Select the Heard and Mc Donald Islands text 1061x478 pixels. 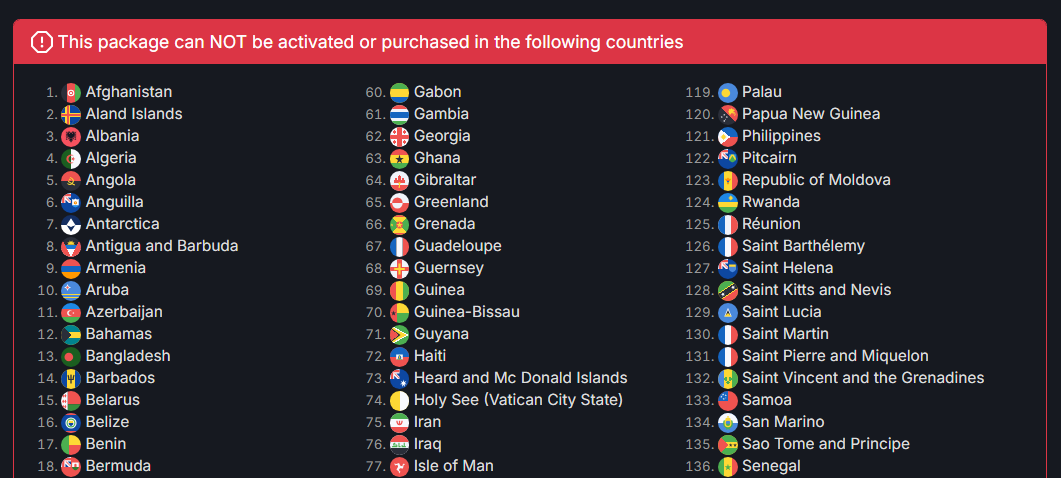tap(520, 378)
